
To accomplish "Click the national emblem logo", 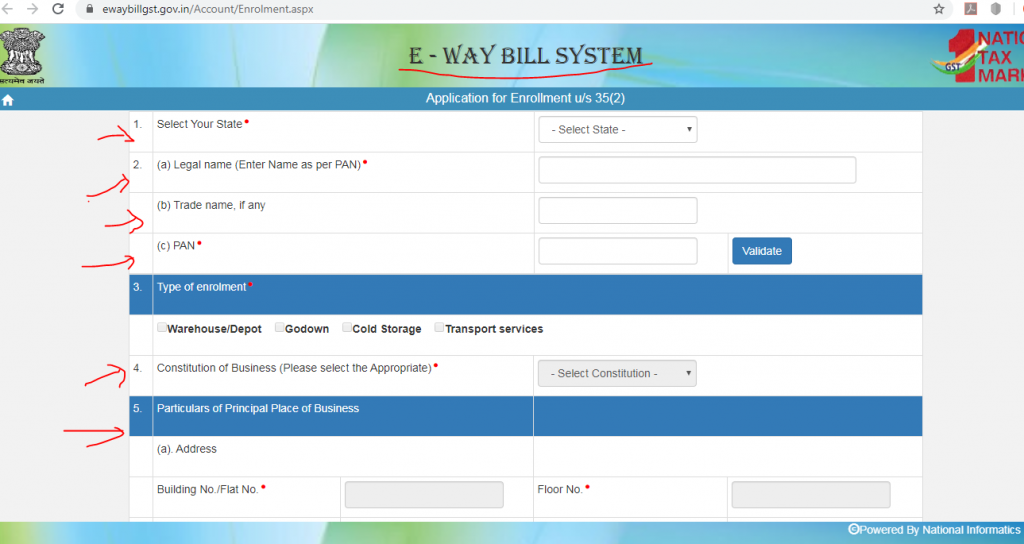I will (x=22, y=56).
